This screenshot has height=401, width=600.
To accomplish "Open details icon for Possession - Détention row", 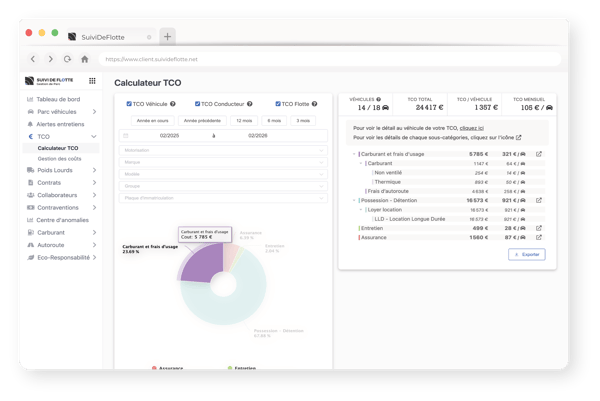I will pos(539,200).
